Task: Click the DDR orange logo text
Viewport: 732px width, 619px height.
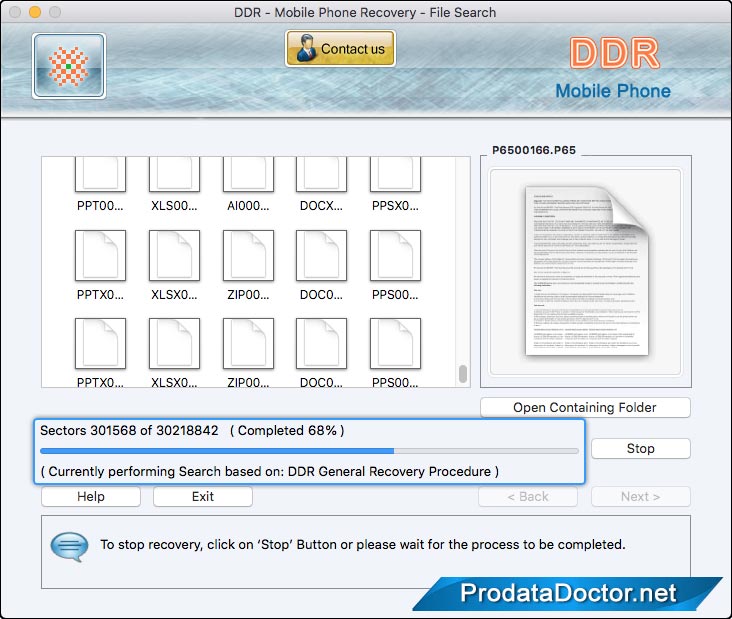Action: (614, 53)
